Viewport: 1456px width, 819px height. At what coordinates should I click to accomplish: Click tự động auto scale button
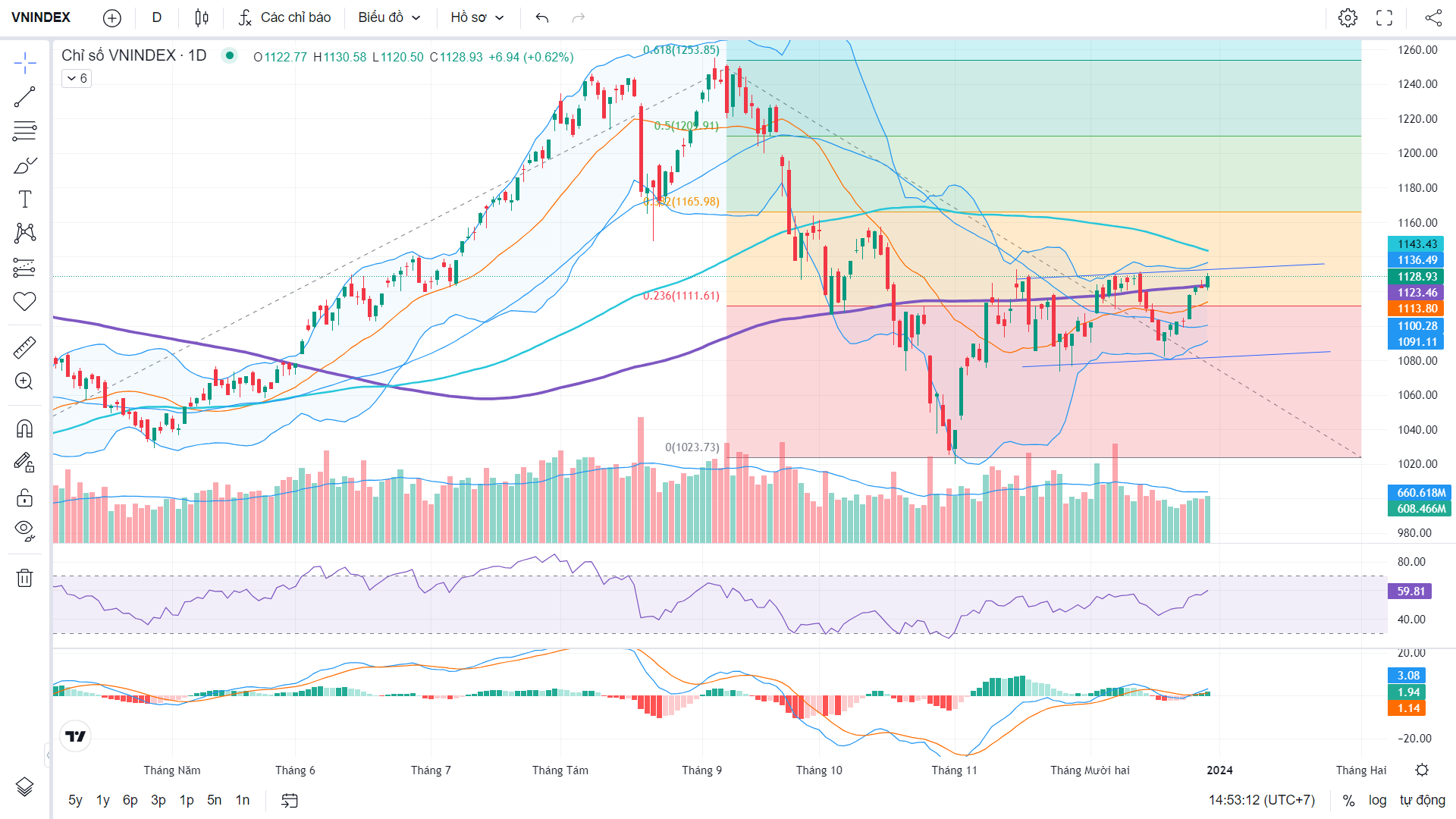click(1422, 800)
